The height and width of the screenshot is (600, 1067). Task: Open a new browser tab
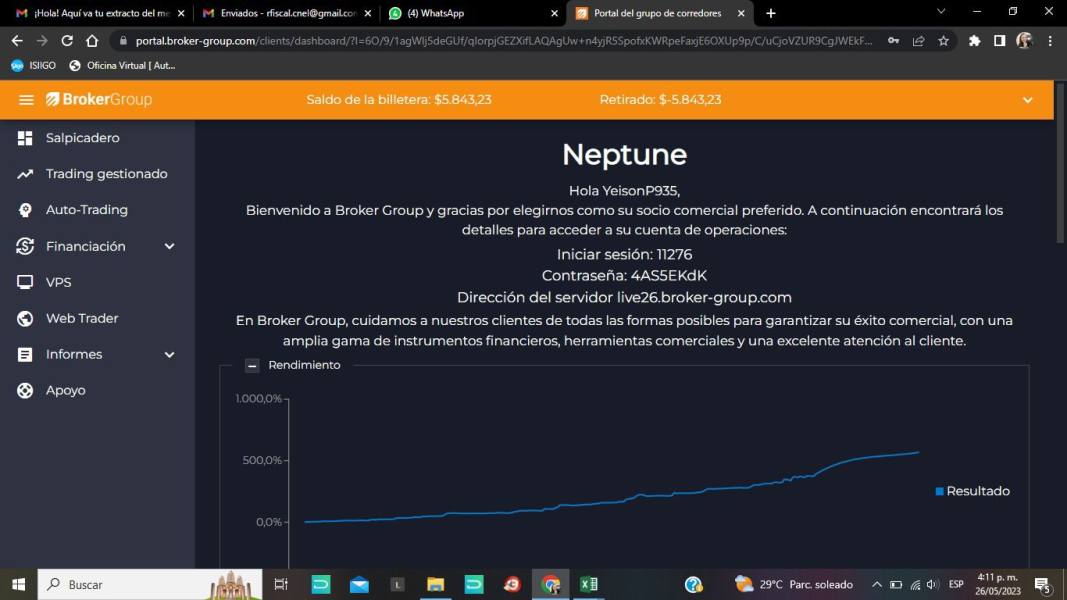[770, 13]
